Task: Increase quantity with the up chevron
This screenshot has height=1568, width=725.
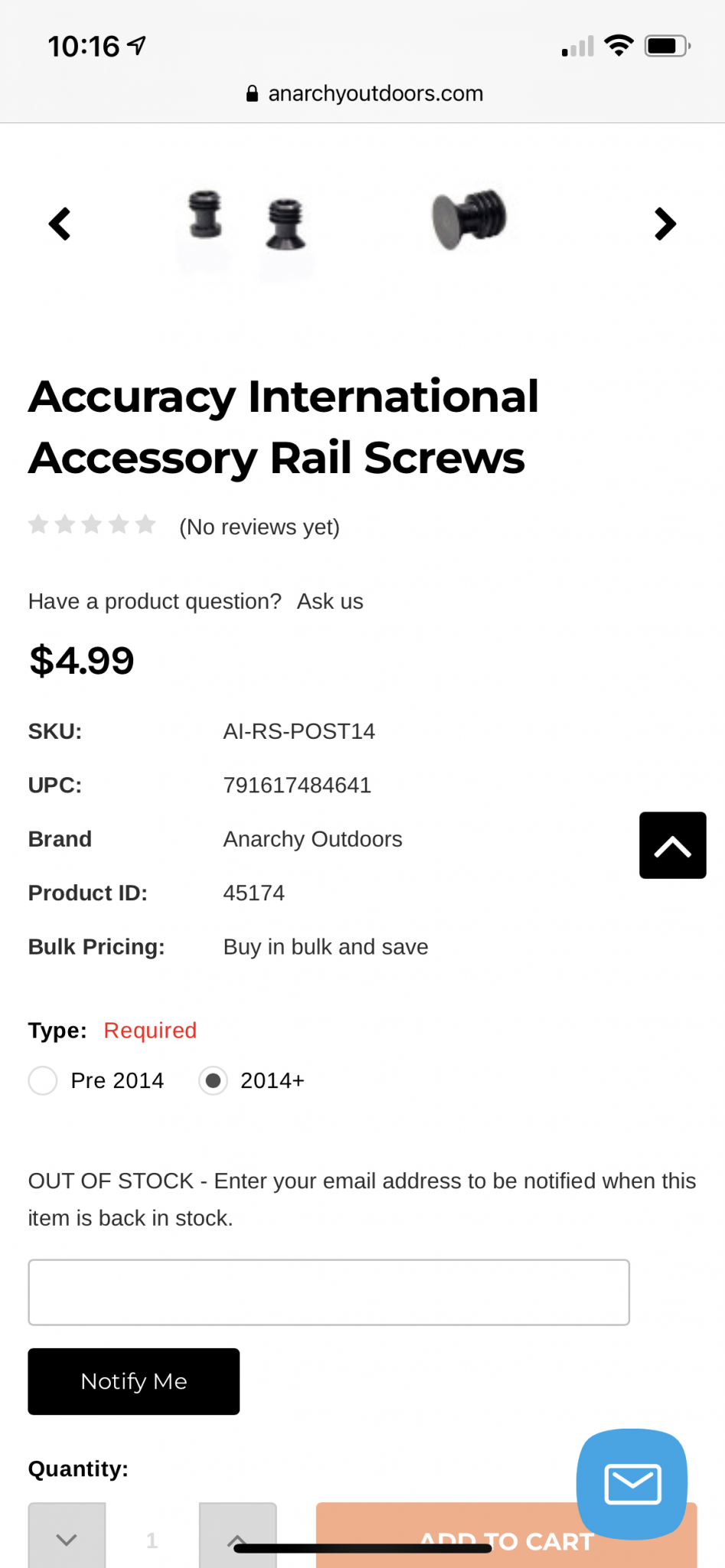Action: tap(237, 1537)
